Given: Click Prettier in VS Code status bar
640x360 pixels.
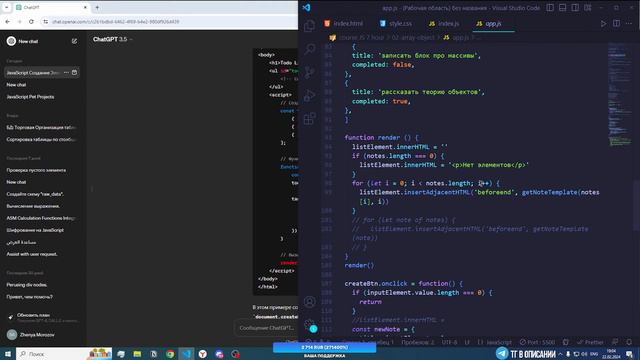Looking at the screenshot, I should click(590, 342).
